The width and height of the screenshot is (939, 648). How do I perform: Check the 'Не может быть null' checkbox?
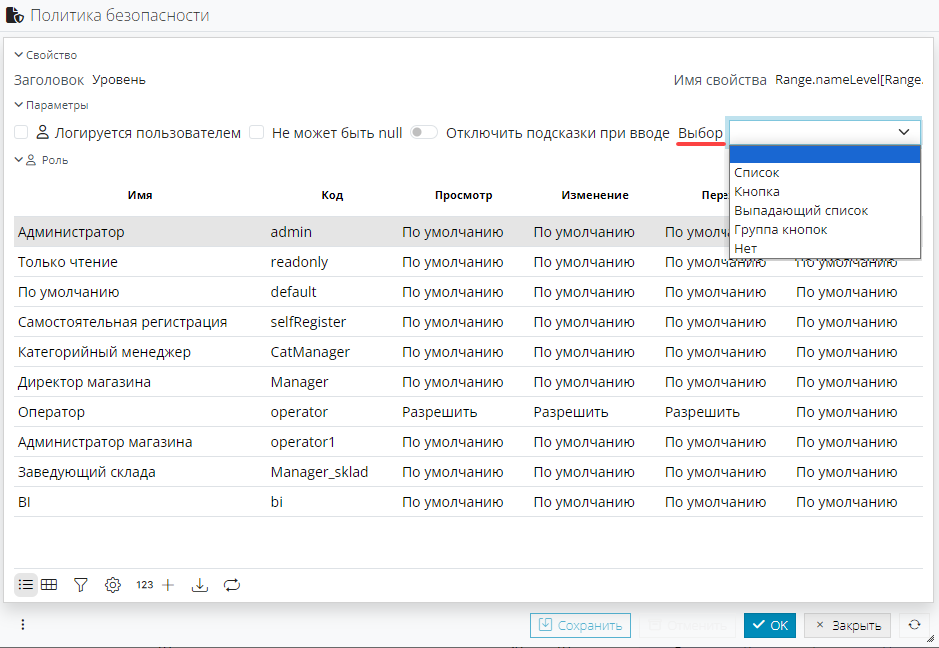[x=257, y=132]
